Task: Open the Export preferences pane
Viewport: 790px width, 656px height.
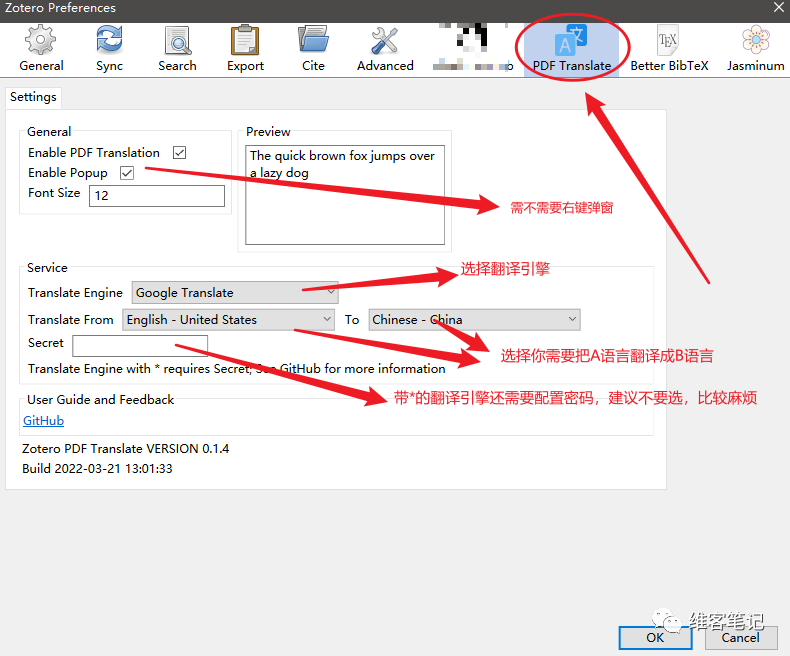Action: (245, 50)
